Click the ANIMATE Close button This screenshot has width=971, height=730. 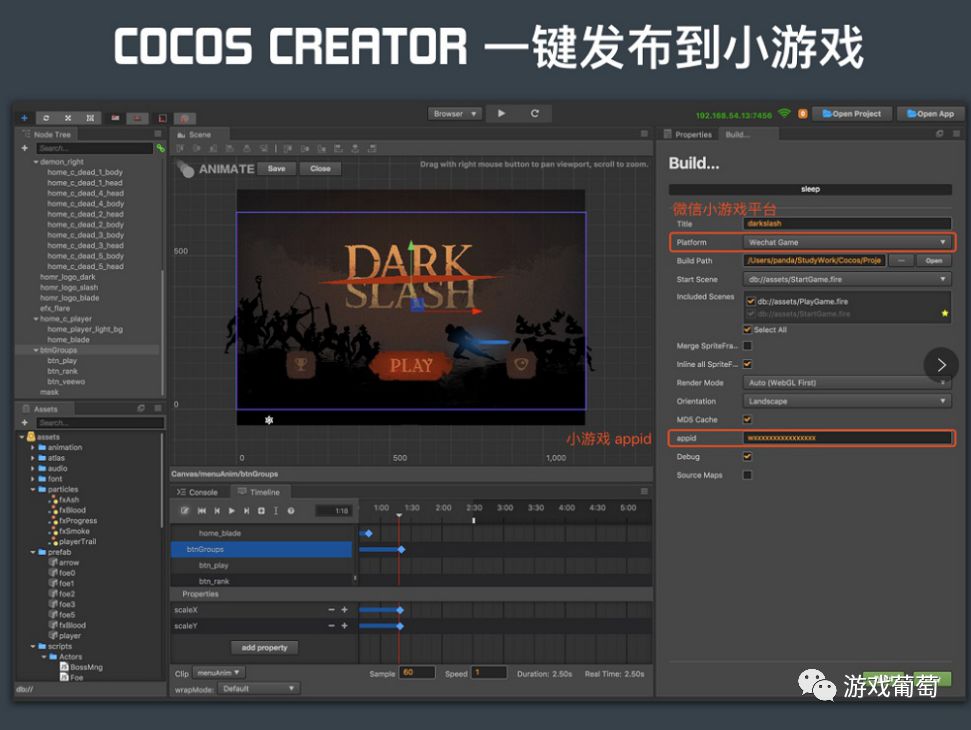click(x=320, y=168)
